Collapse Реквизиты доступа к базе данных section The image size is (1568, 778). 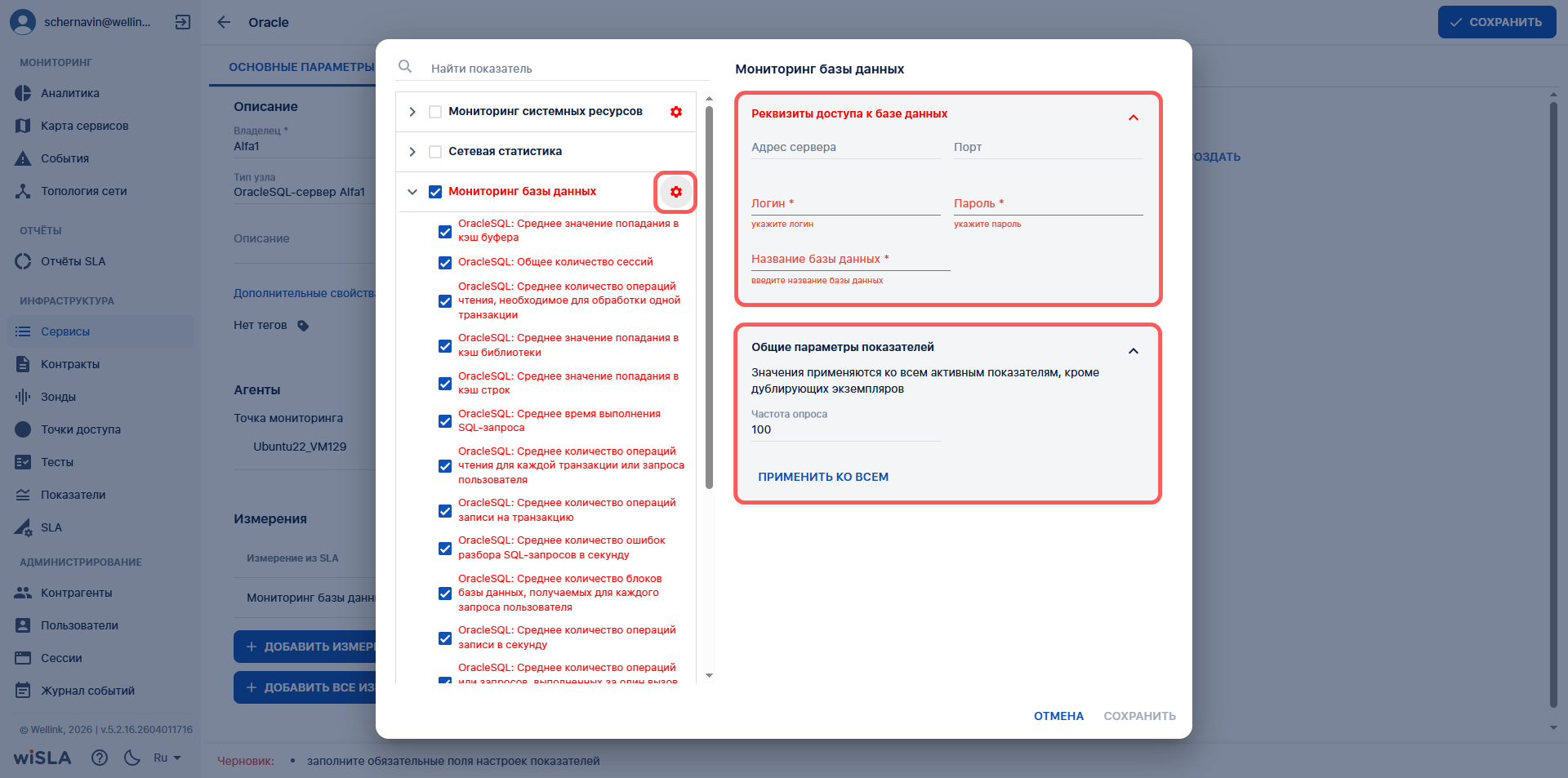(1134, 118)
